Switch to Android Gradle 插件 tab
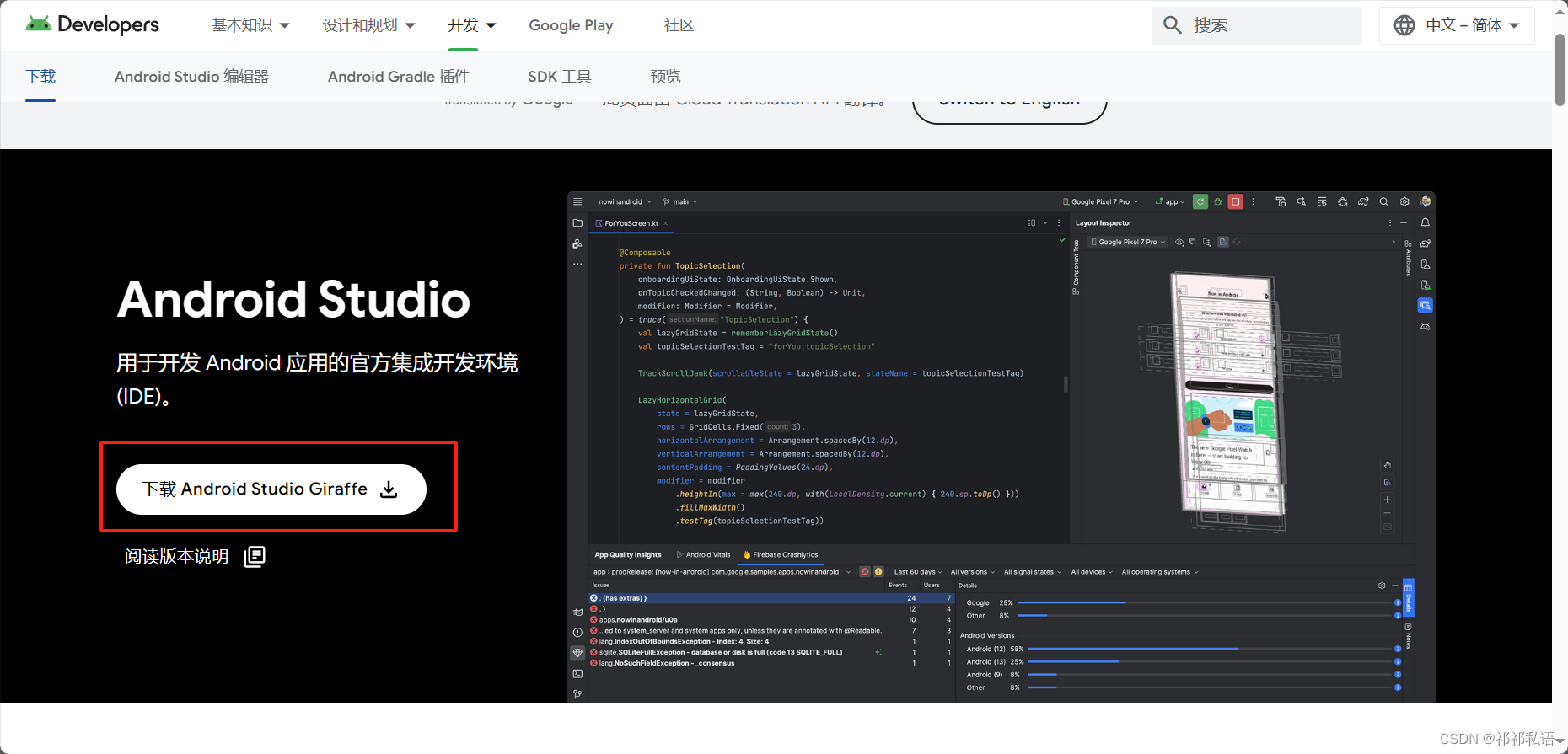Viewport: 1568px width, 754px height. coord(399,77)
